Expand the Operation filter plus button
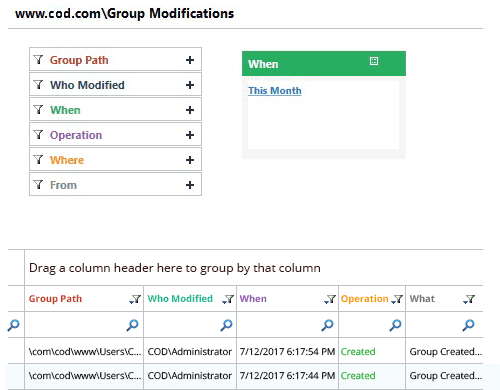 (190, 135)
